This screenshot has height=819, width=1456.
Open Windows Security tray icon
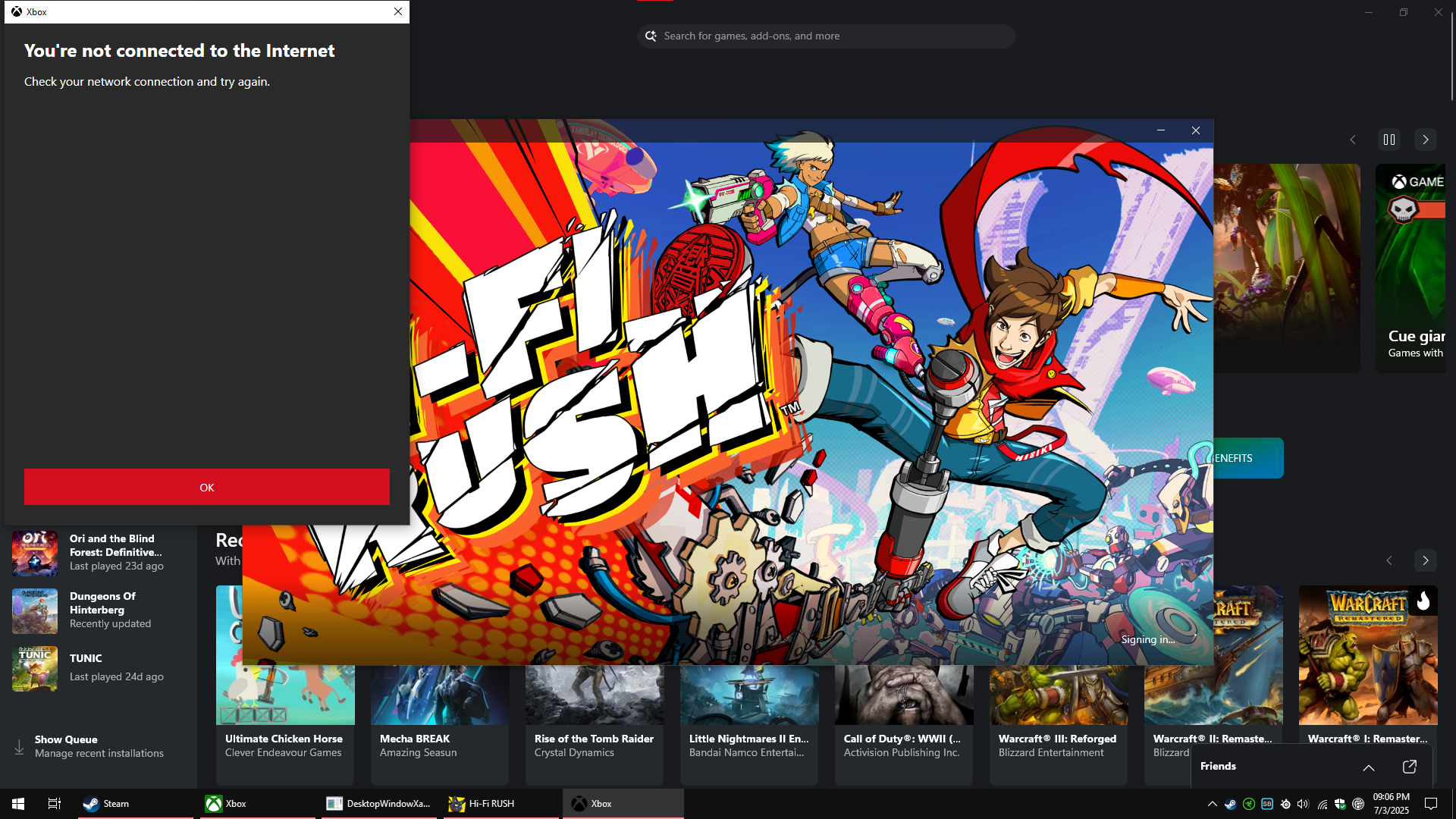click(1340, 804)
